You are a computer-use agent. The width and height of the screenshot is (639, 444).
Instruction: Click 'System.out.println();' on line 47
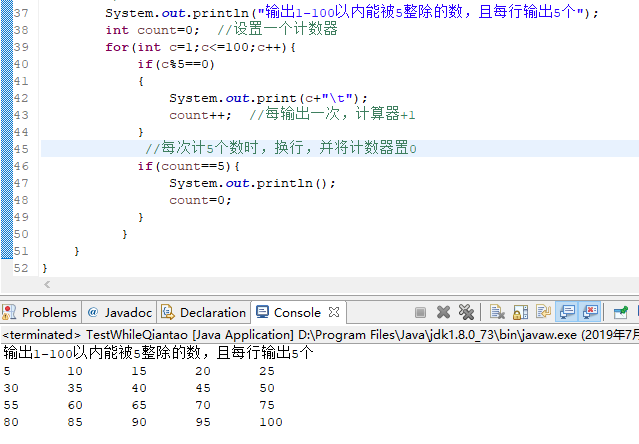(x=252, y=183)
